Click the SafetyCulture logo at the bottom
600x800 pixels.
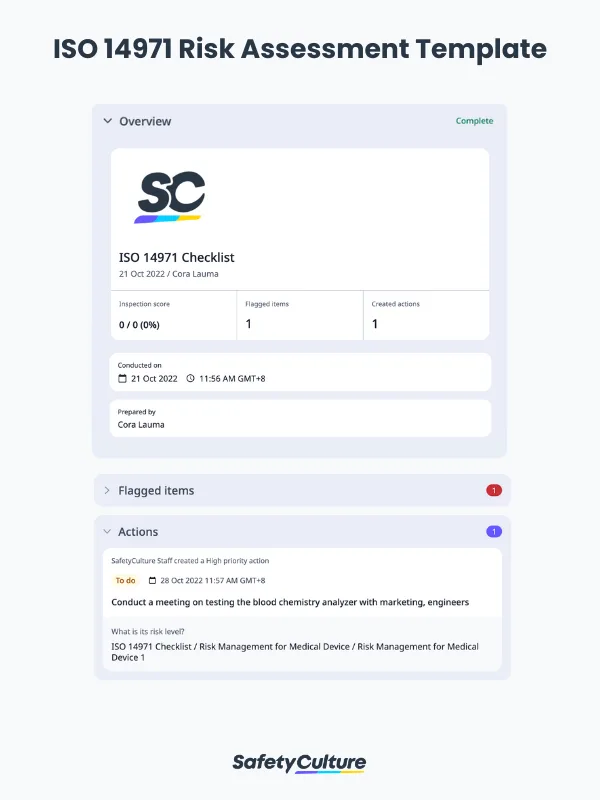tap(300, 763)
